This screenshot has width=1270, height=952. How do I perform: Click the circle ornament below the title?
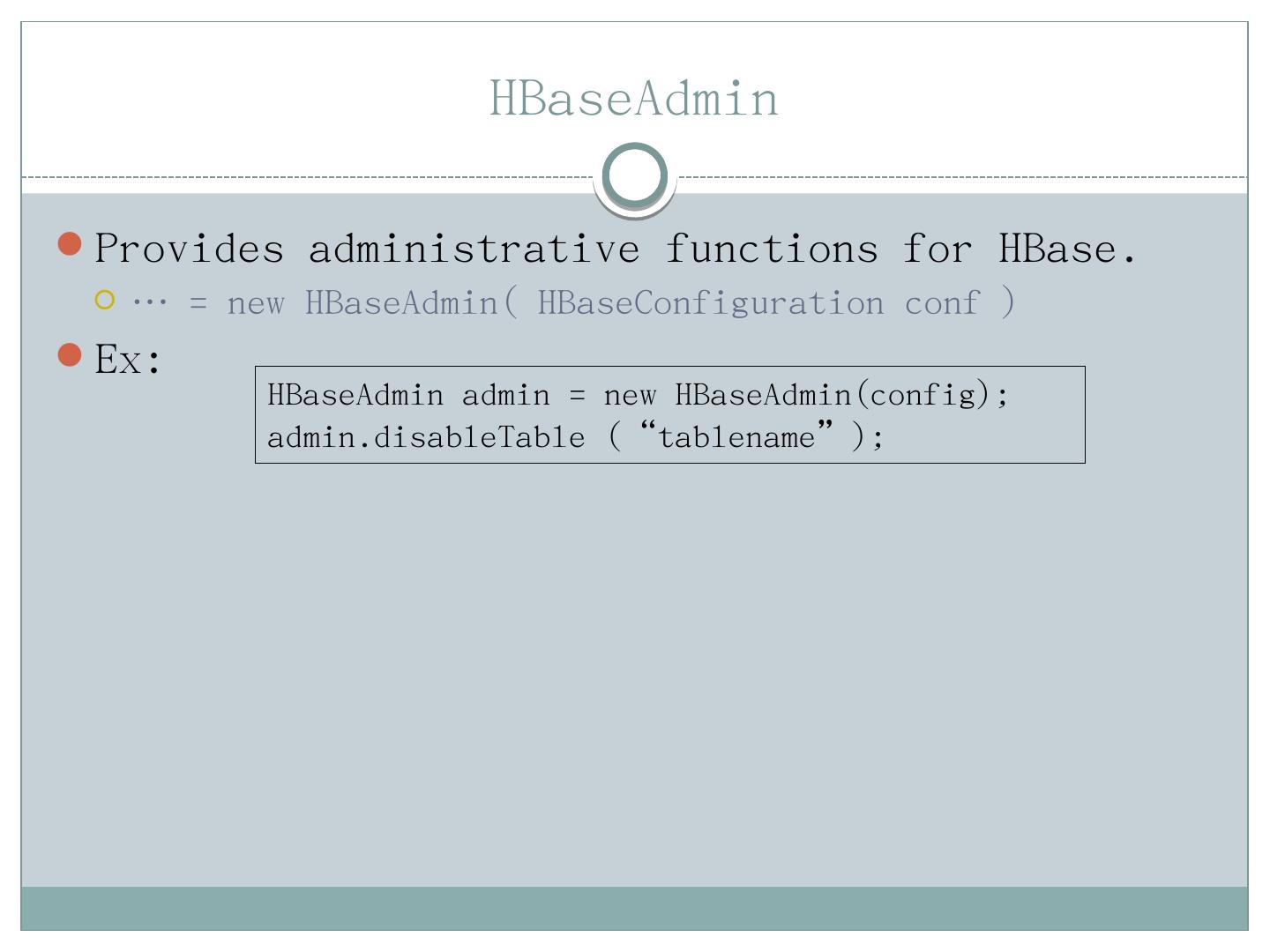635,175
